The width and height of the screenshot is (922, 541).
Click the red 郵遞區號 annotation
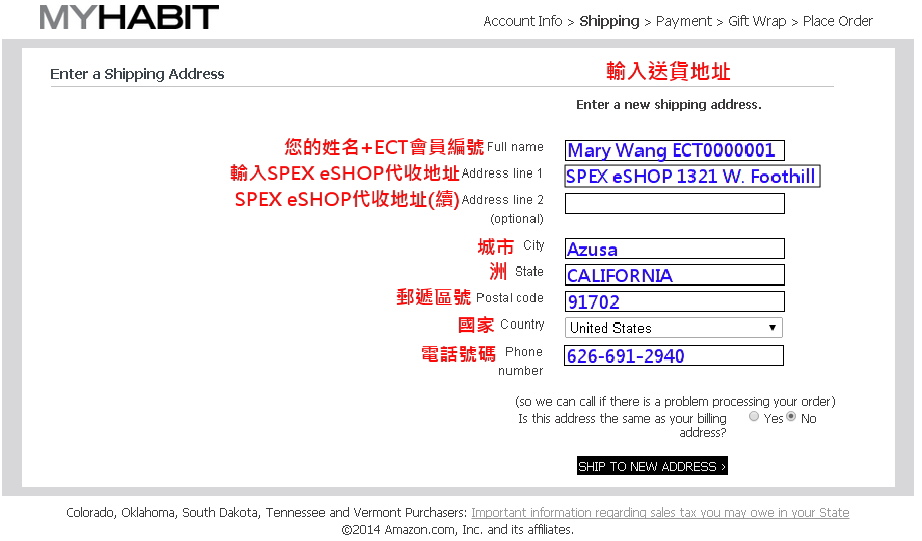pyautogui.click(x=433, y=297)
